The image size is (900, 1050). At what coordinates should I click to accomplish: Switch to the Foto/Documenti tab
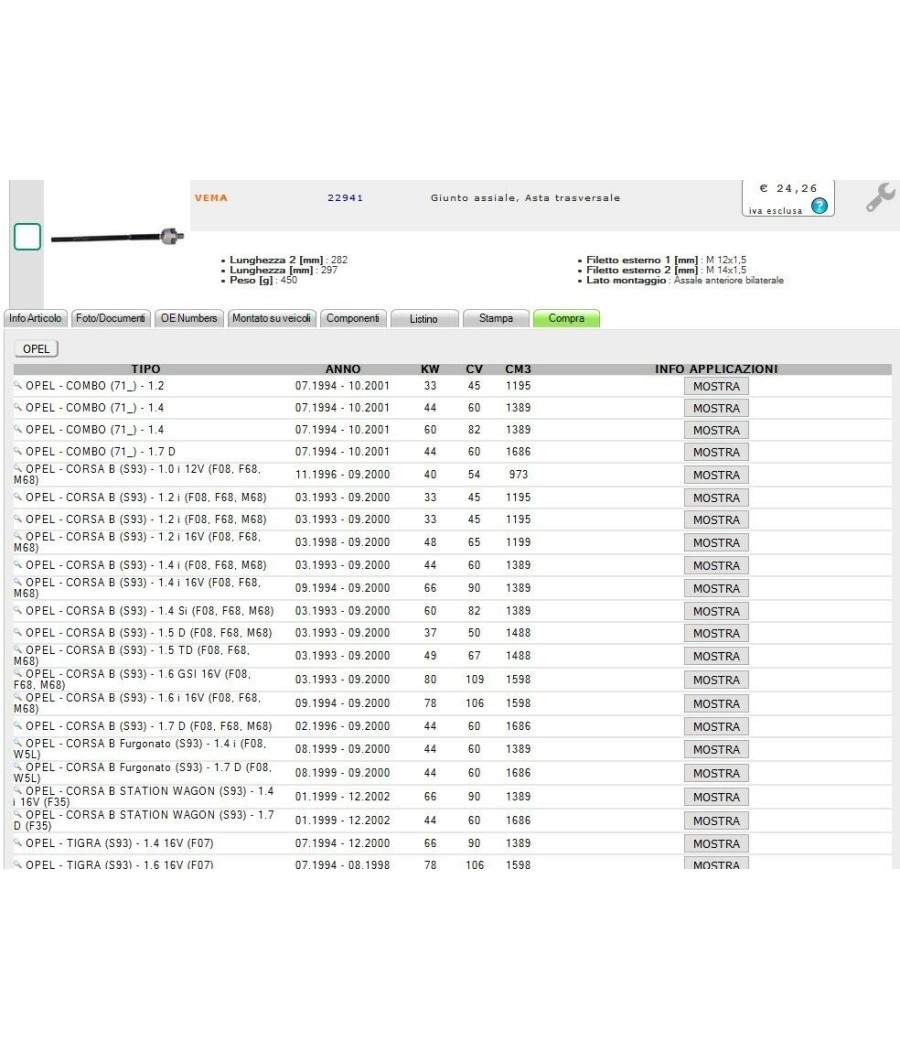click(110, 319)
